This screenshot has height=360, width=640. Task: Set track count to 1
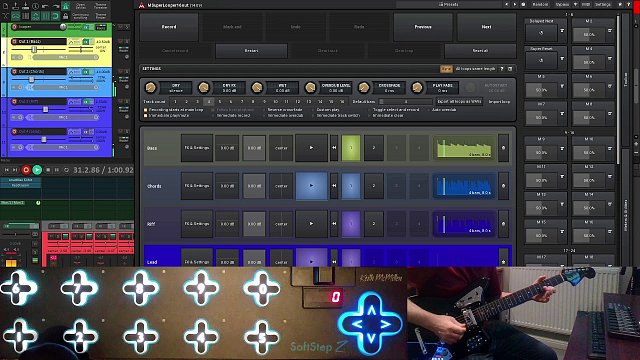[x=175, y=102]
